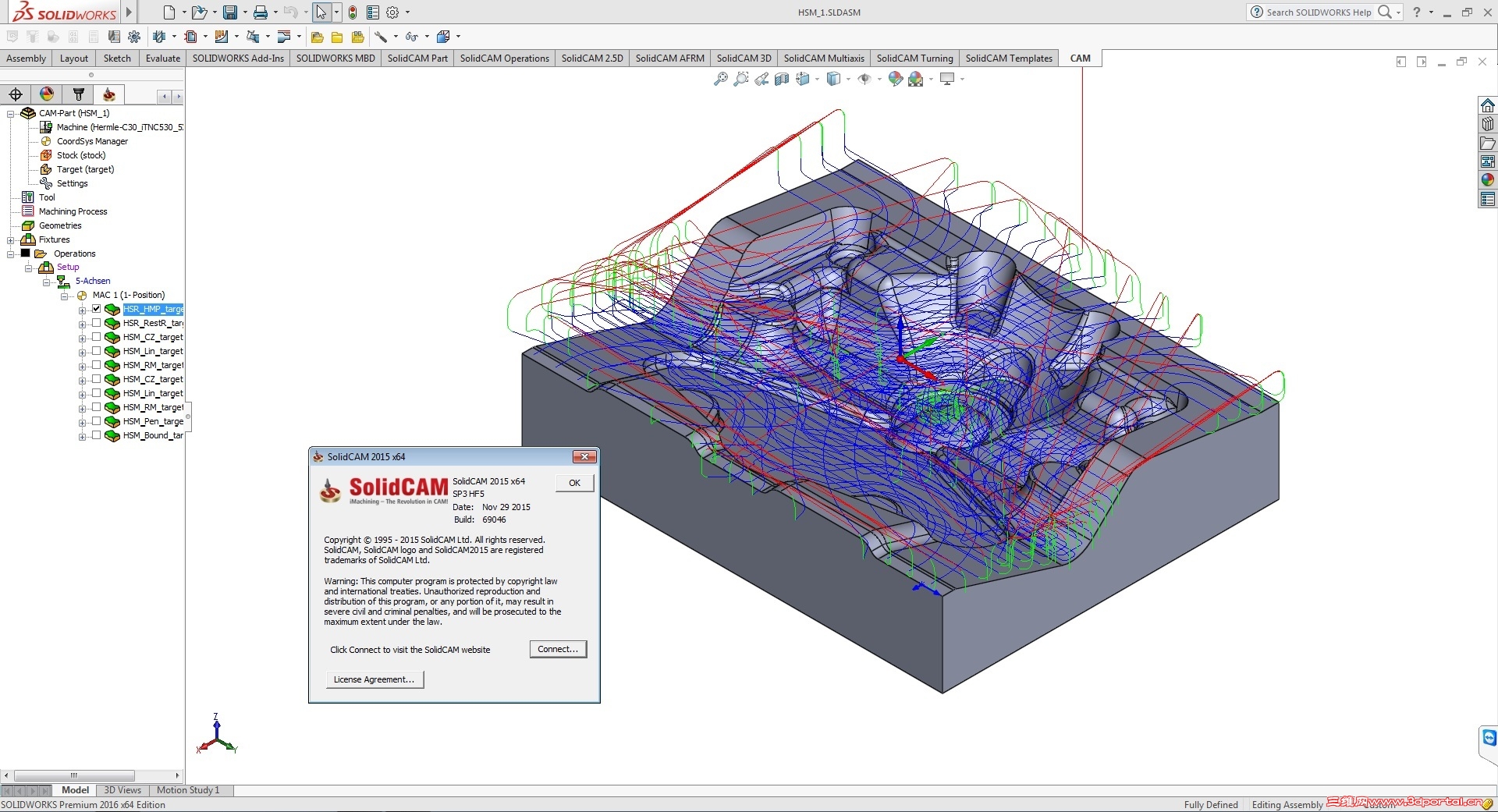1498x812 pixels.
Task: Open the Evaluate tab
Action: pos(162,59)
